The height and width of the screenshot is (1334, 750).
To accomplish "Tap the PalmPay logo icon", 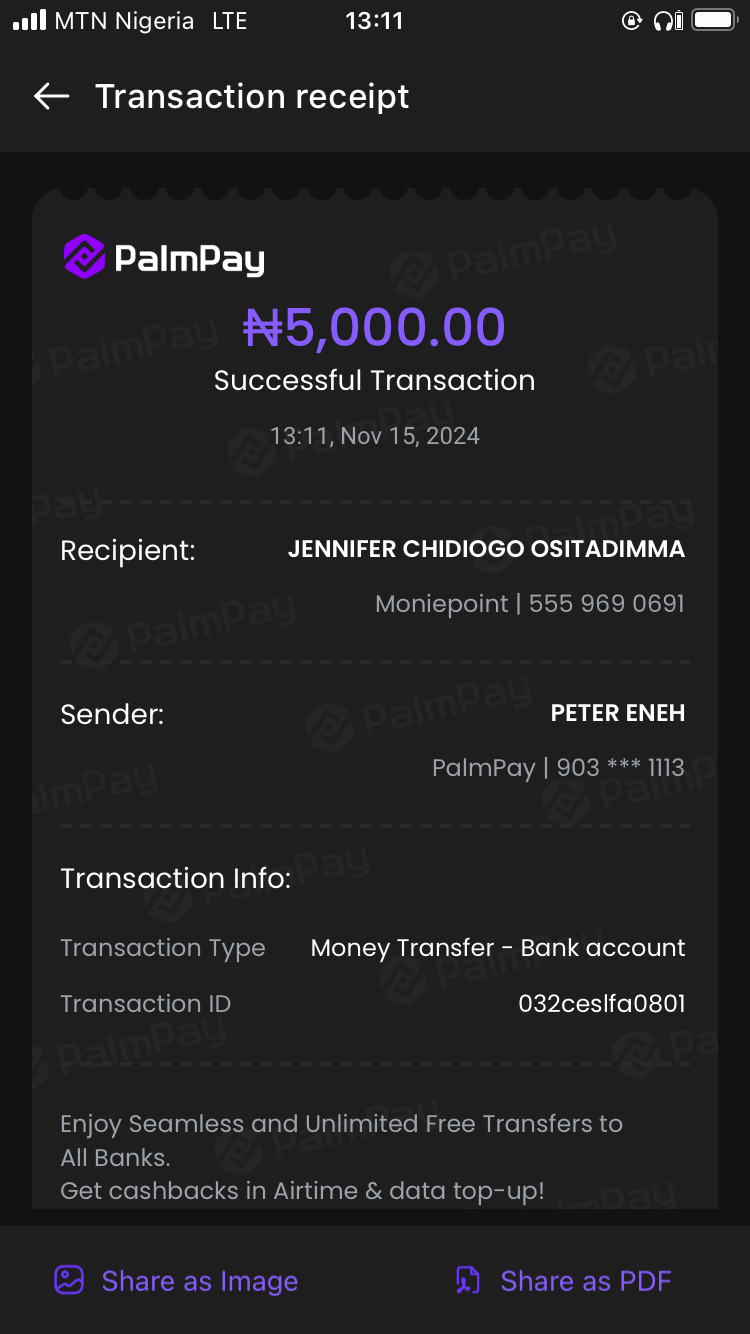I will pyautogui.click(x=84, y=258).
